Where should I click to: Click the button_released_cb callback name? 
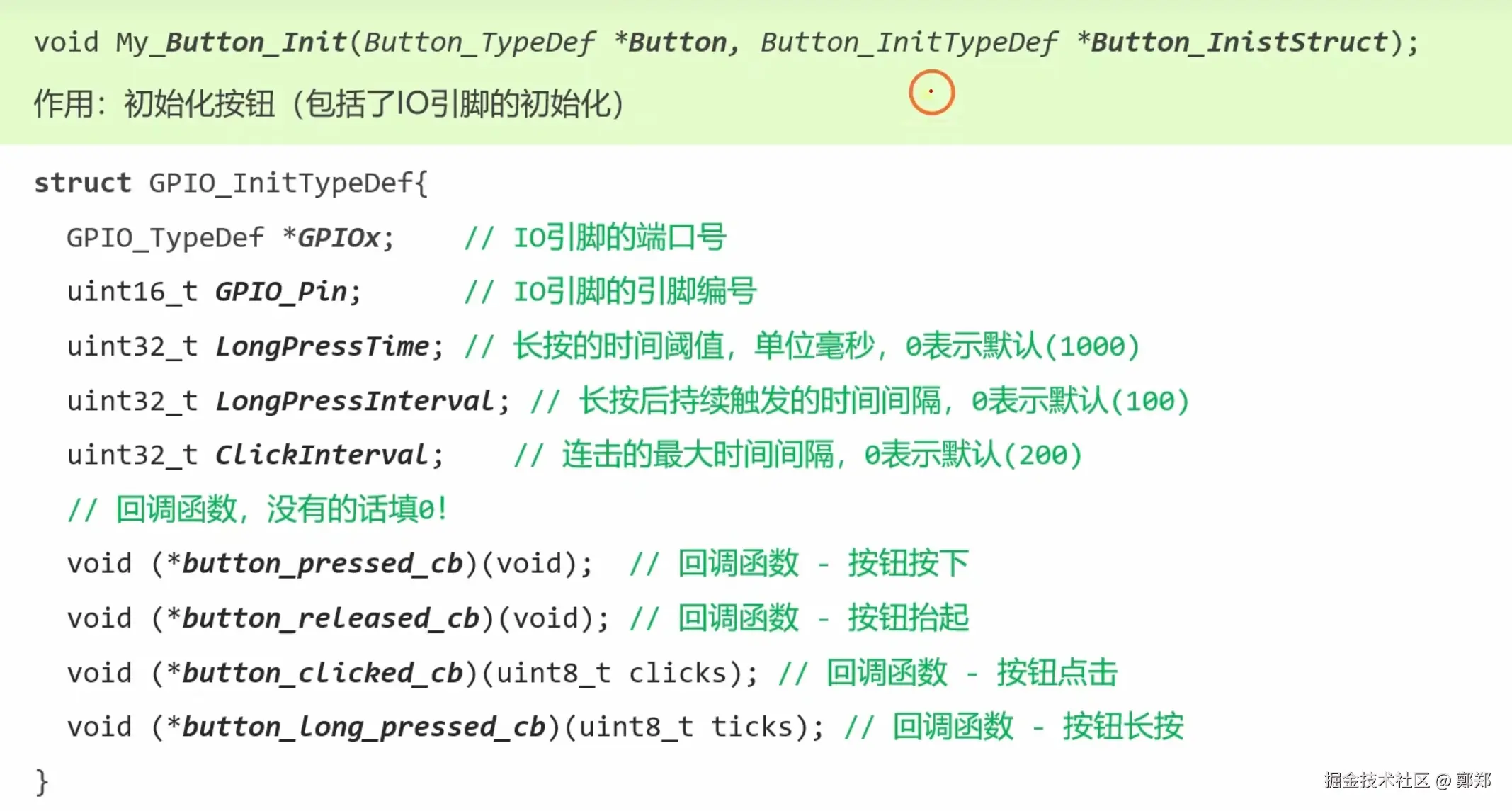pyautogui.click(x=331, y=618)
